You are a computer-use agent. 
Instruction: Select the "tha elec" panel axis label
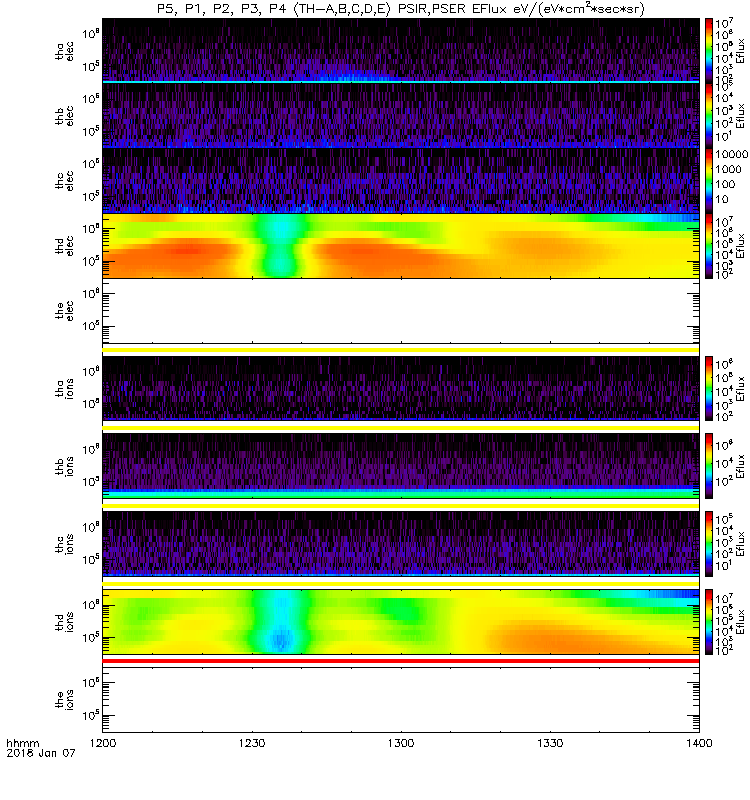click(64, 52)
